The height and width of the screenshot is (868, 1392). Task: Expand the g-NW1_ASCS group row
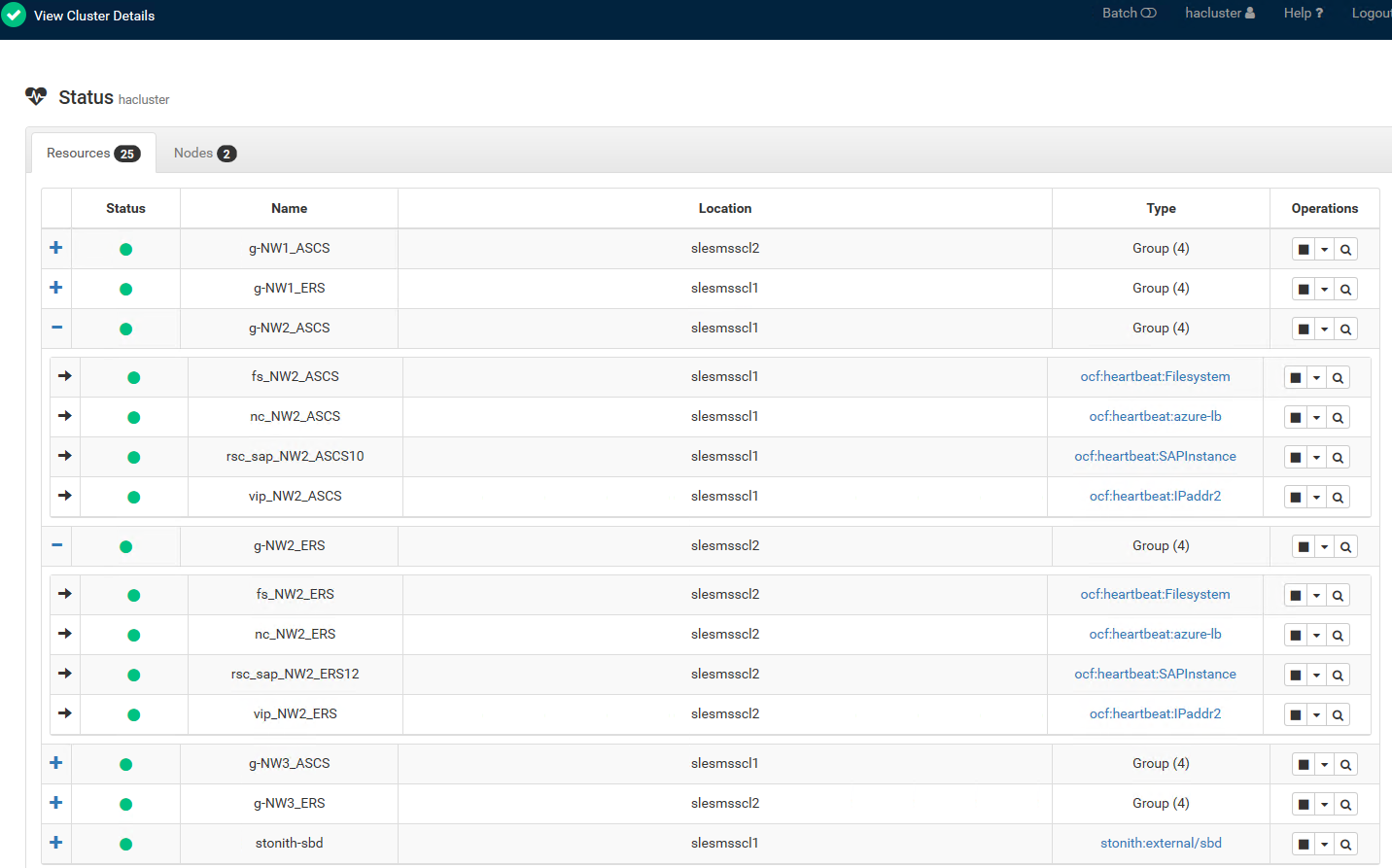(x=56, y=248)
